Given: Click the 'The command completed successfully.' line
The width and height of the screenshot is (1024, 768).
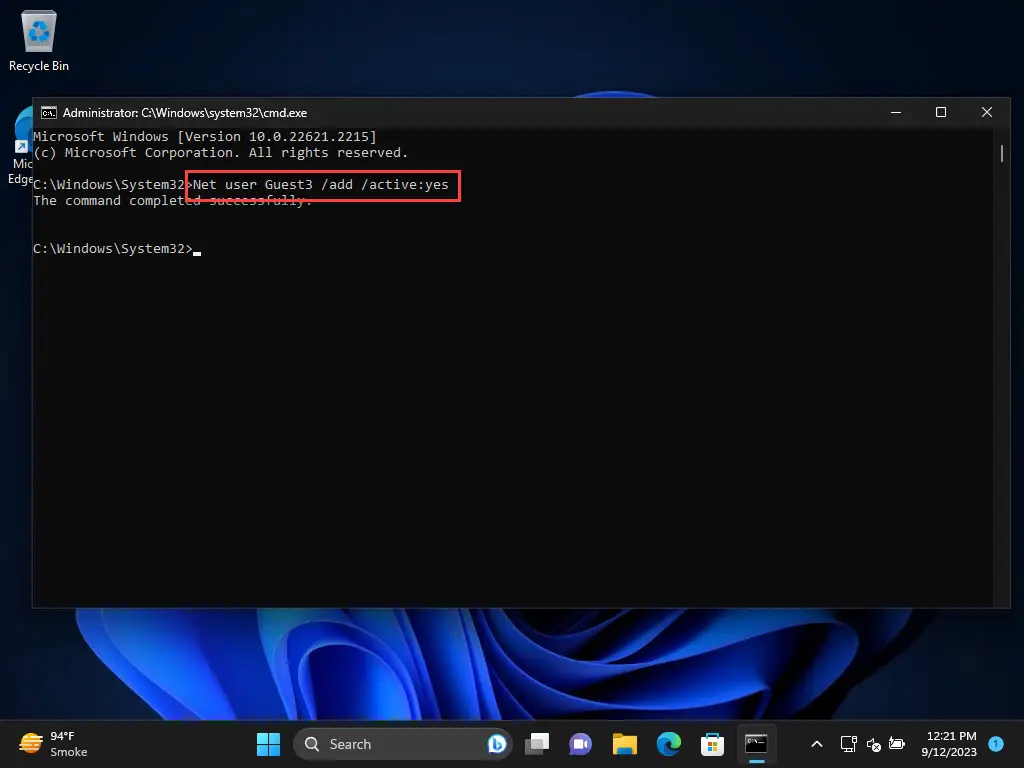Looking at the screenshot, I should pos(173,200).
